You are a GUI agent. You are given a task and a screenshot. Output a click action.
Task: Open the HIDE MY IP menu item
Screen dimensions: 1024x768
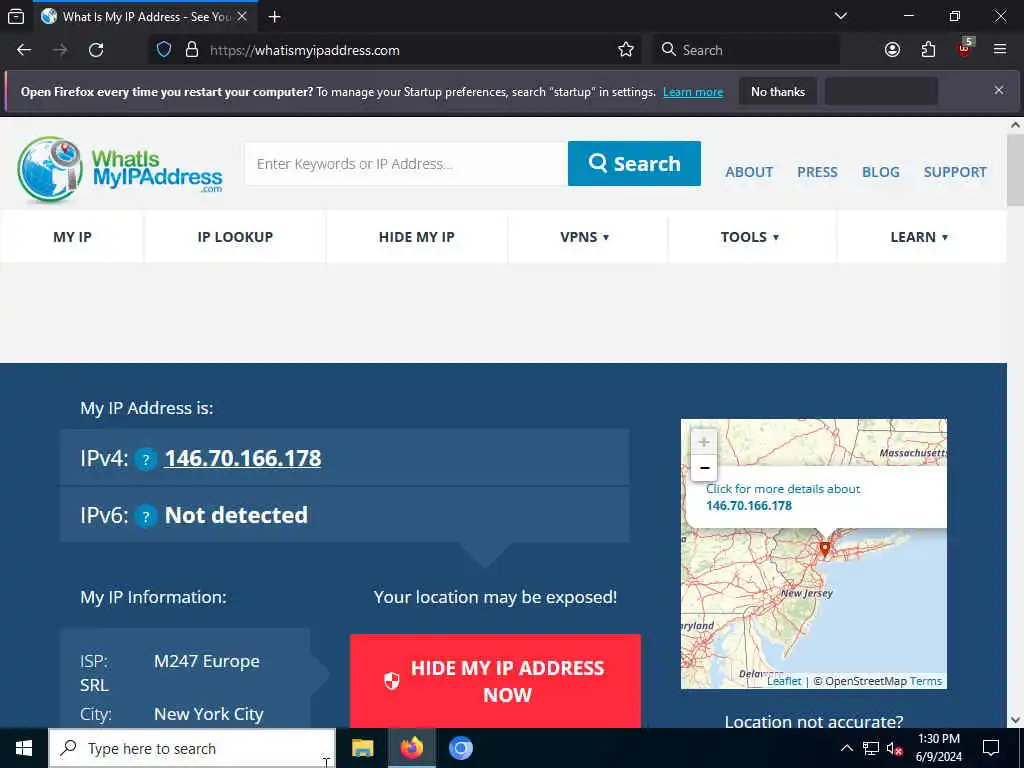coord(417,237)
